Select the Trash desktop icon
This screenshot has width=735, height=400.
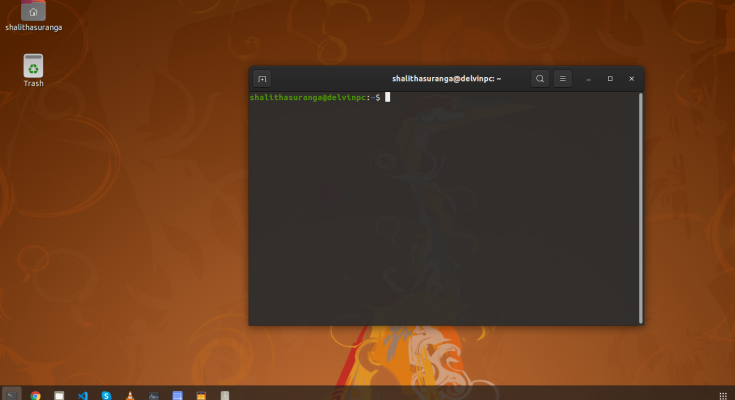click(33, 68)
